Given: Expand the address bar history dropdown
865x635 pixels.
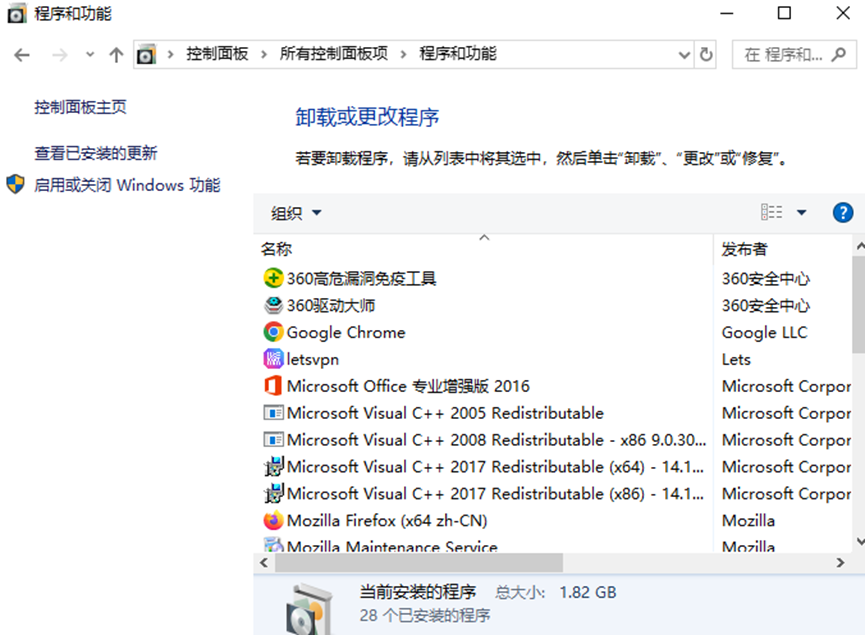Looking at the screenshot, I should [684, 55].
